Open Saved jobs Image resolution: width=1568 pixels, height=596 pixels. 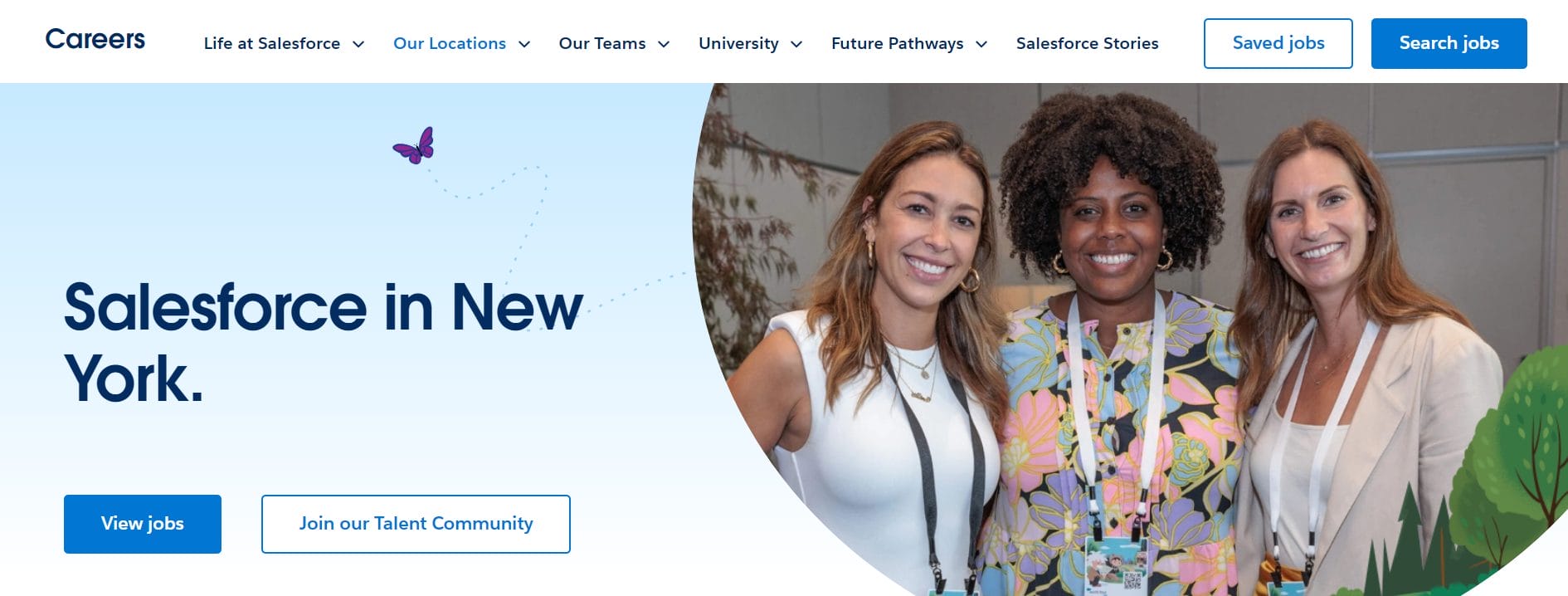pyautogui.click(x=1278, y=43)
